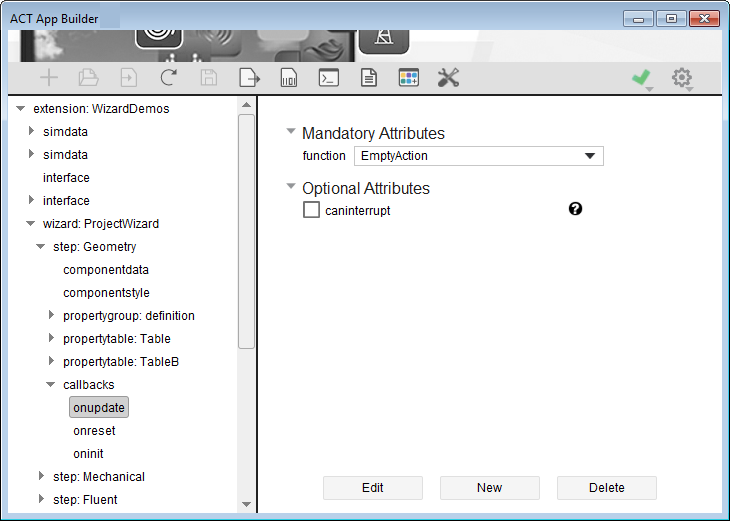Click the tree scrollbar down arrow
Viewport: 730px width, 521px height.
tap(247, 504)
